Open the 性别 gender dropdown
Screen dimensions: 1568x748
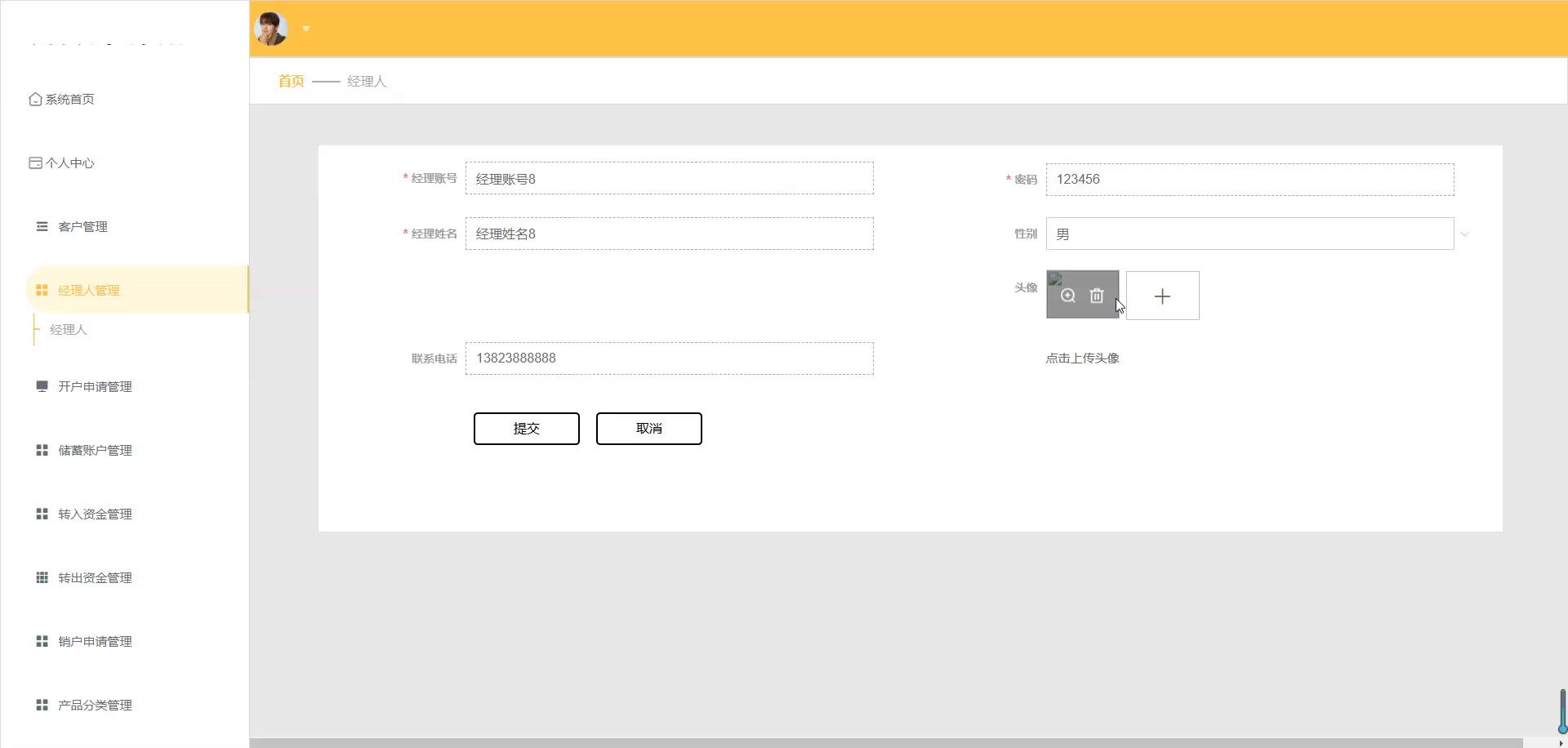pos(1249,234)
